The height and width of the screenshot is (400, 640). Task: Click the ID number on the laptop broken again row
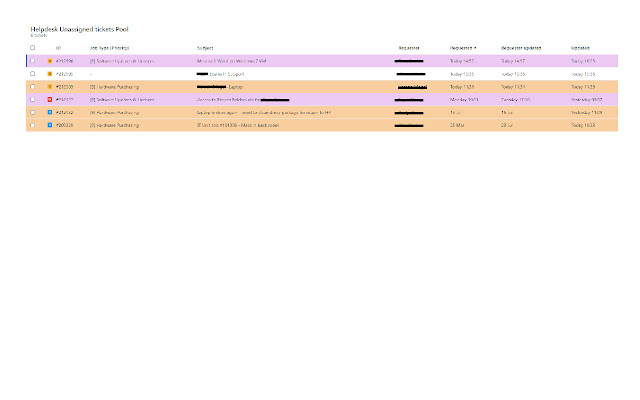click(64, 112)
